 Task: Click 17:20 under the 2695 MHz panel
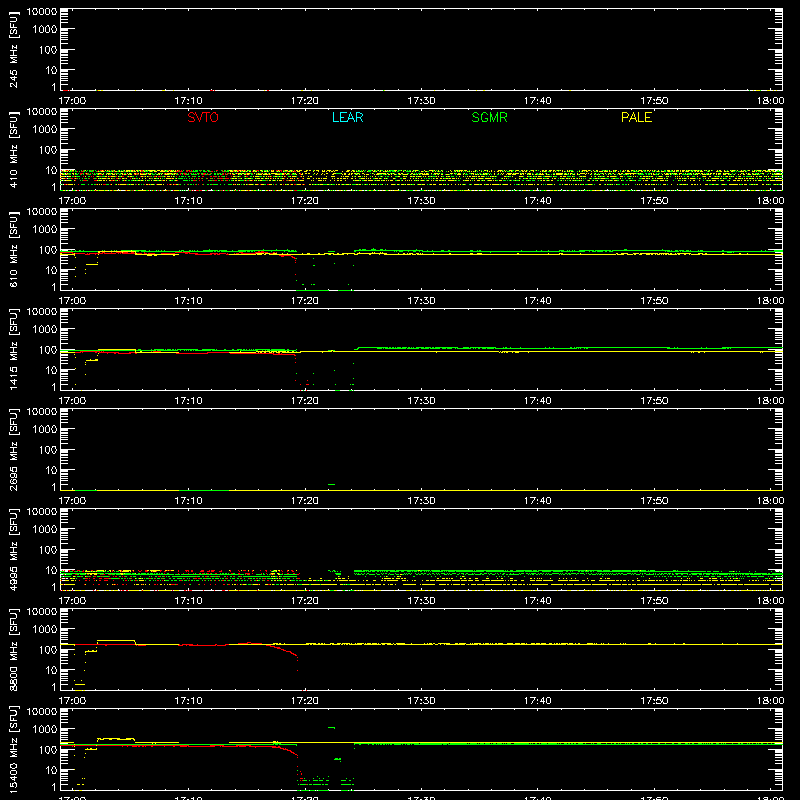[305, 501]
